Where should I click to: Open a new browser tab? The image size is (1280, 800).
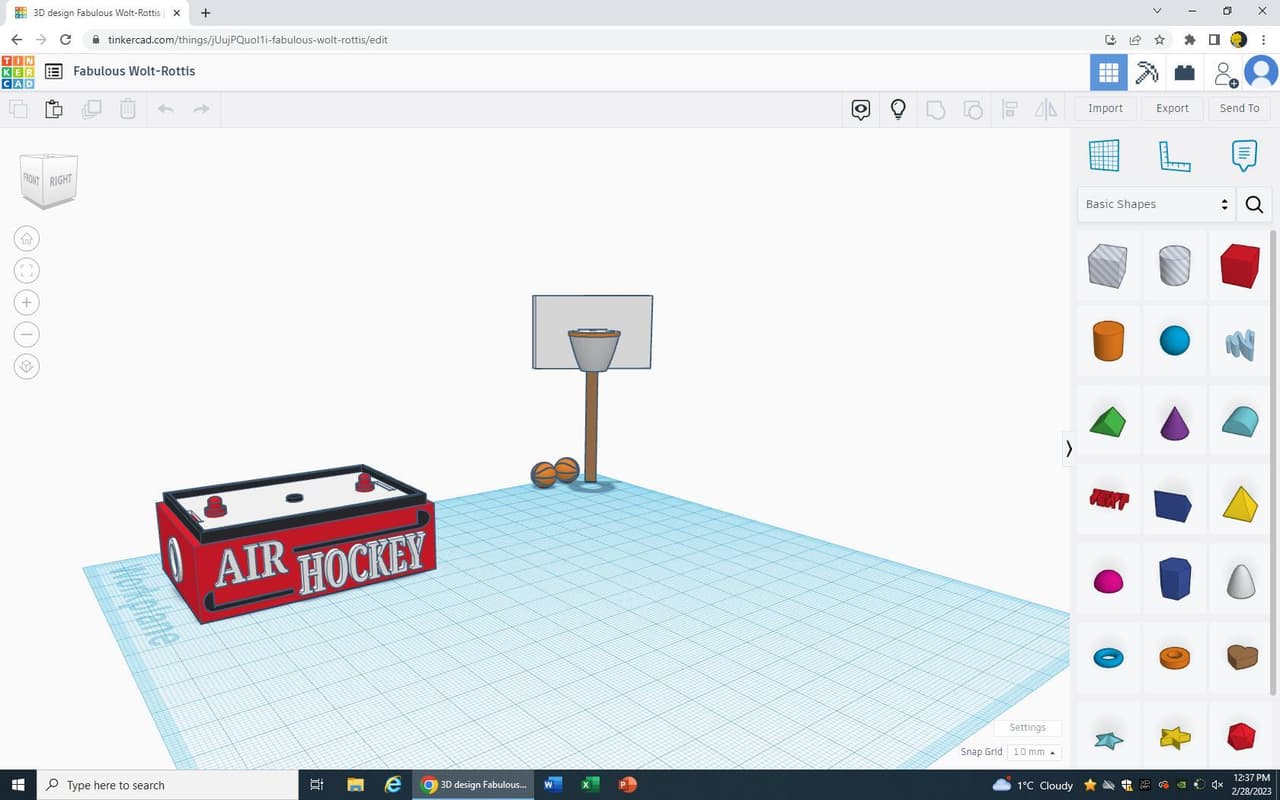point(206,13)
